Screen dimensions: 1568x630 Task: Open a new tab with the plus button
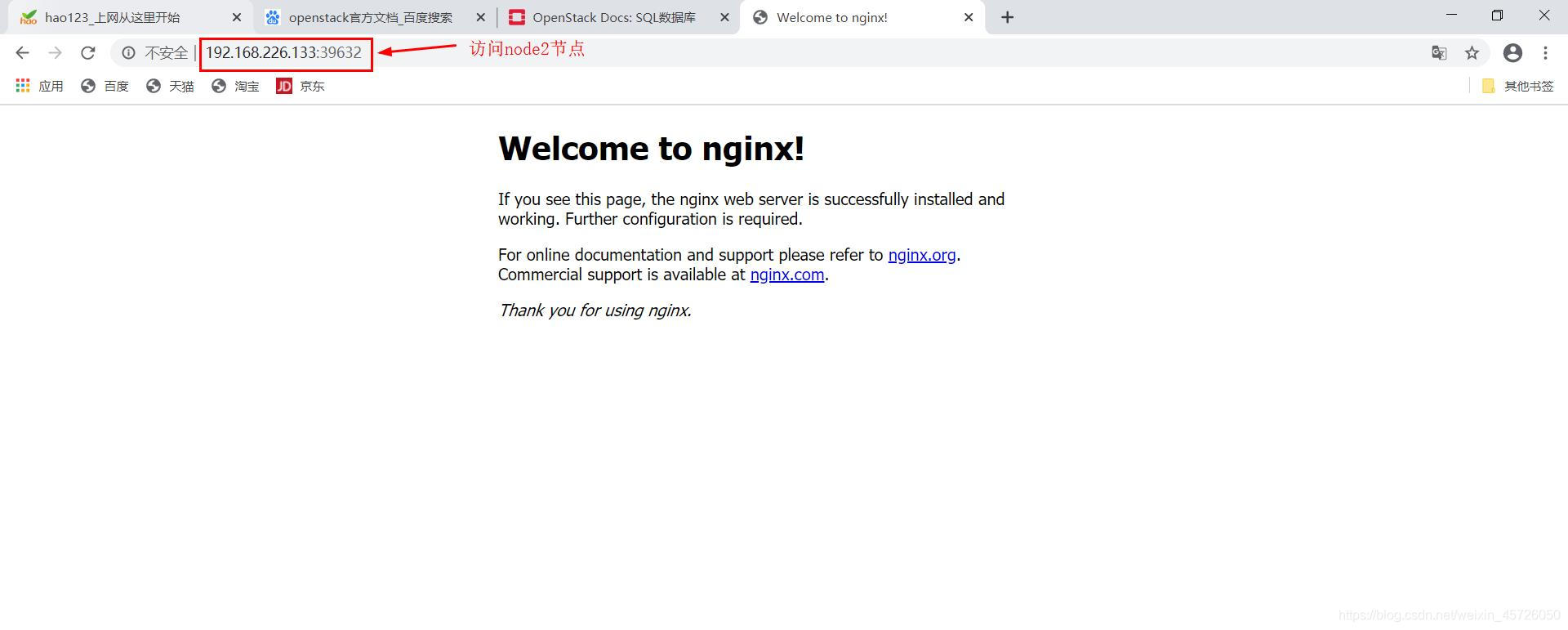point(1008,17)
